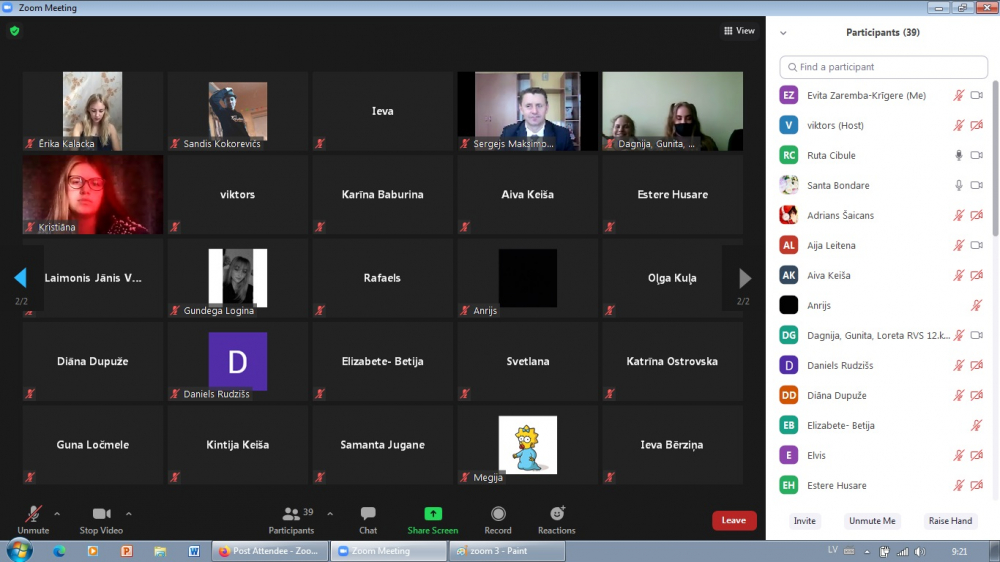This screenshot has height=562, width=1000.
Task: Click Ruta Cibule's microphone icon
Action: [958, 156]
